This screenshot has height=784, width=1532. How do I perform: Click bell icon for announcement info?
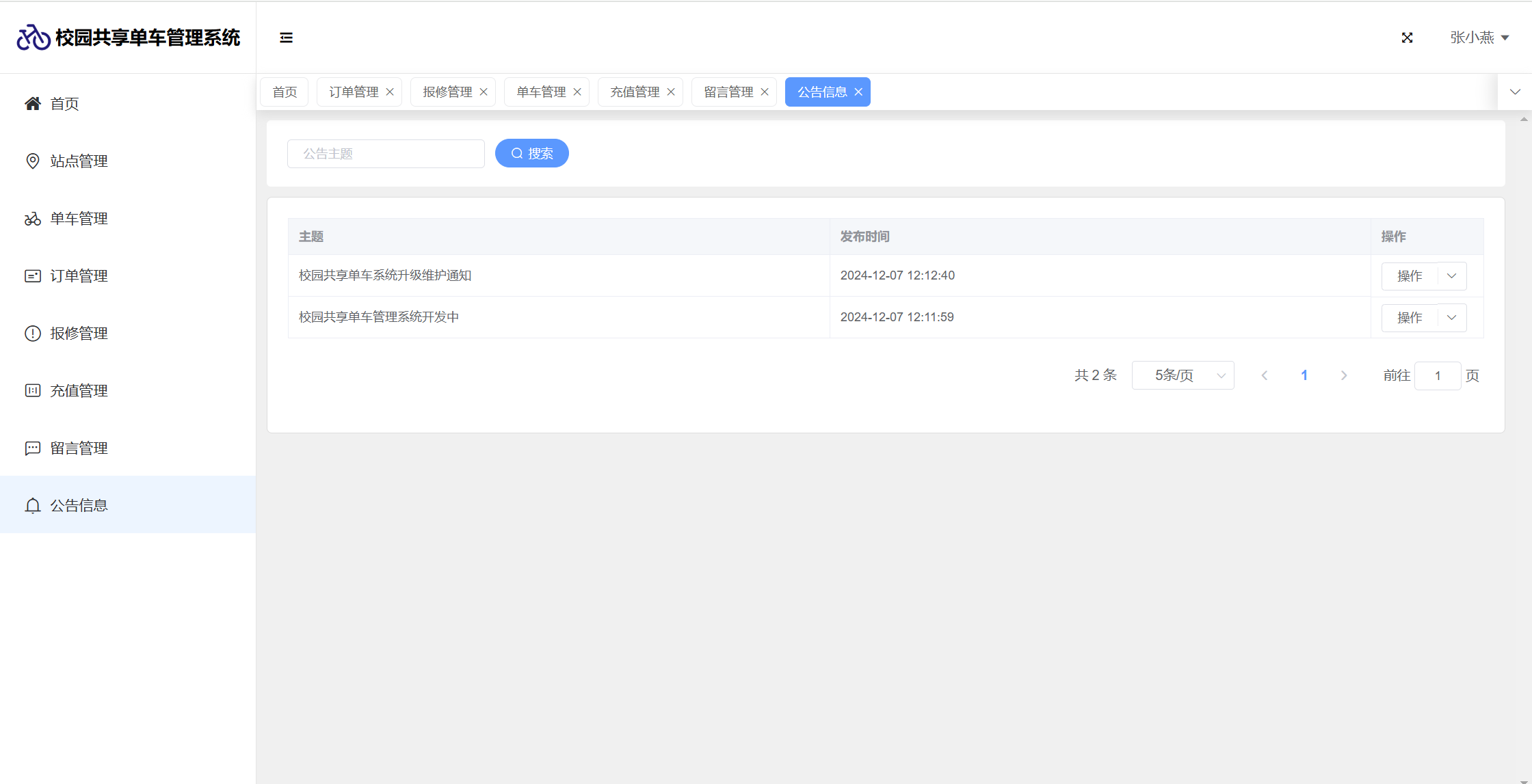(x=32, y=506)
